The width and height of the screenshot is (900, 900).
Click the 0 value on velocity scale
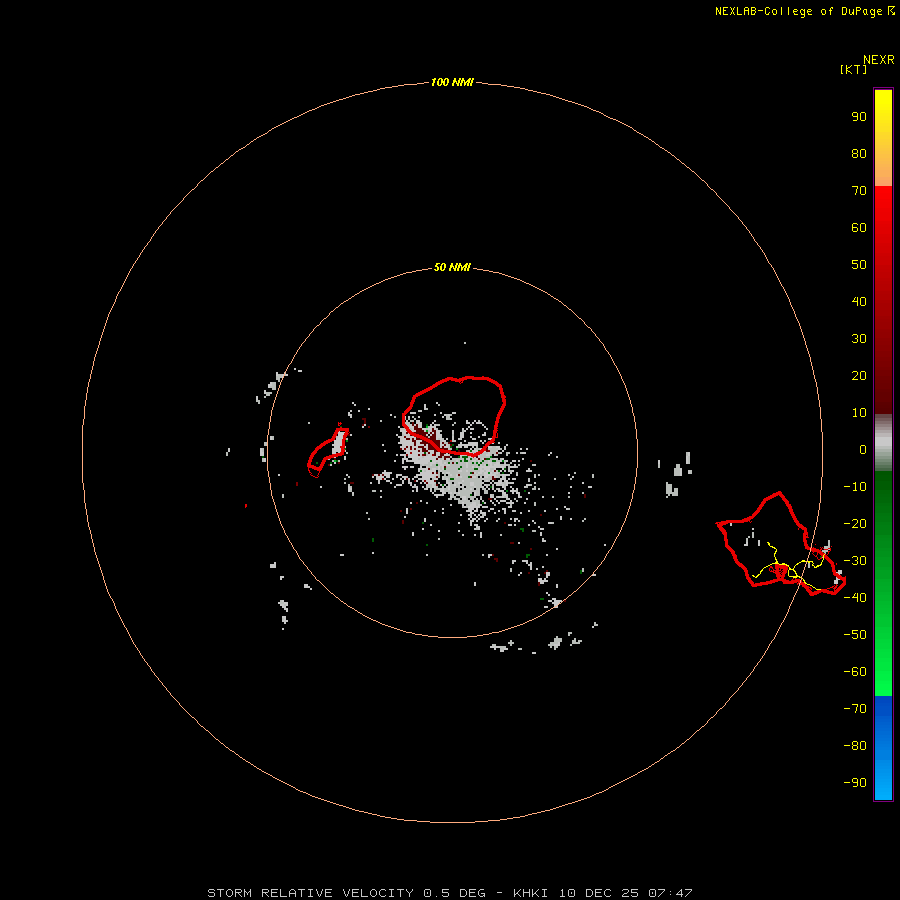coord(863,449)
